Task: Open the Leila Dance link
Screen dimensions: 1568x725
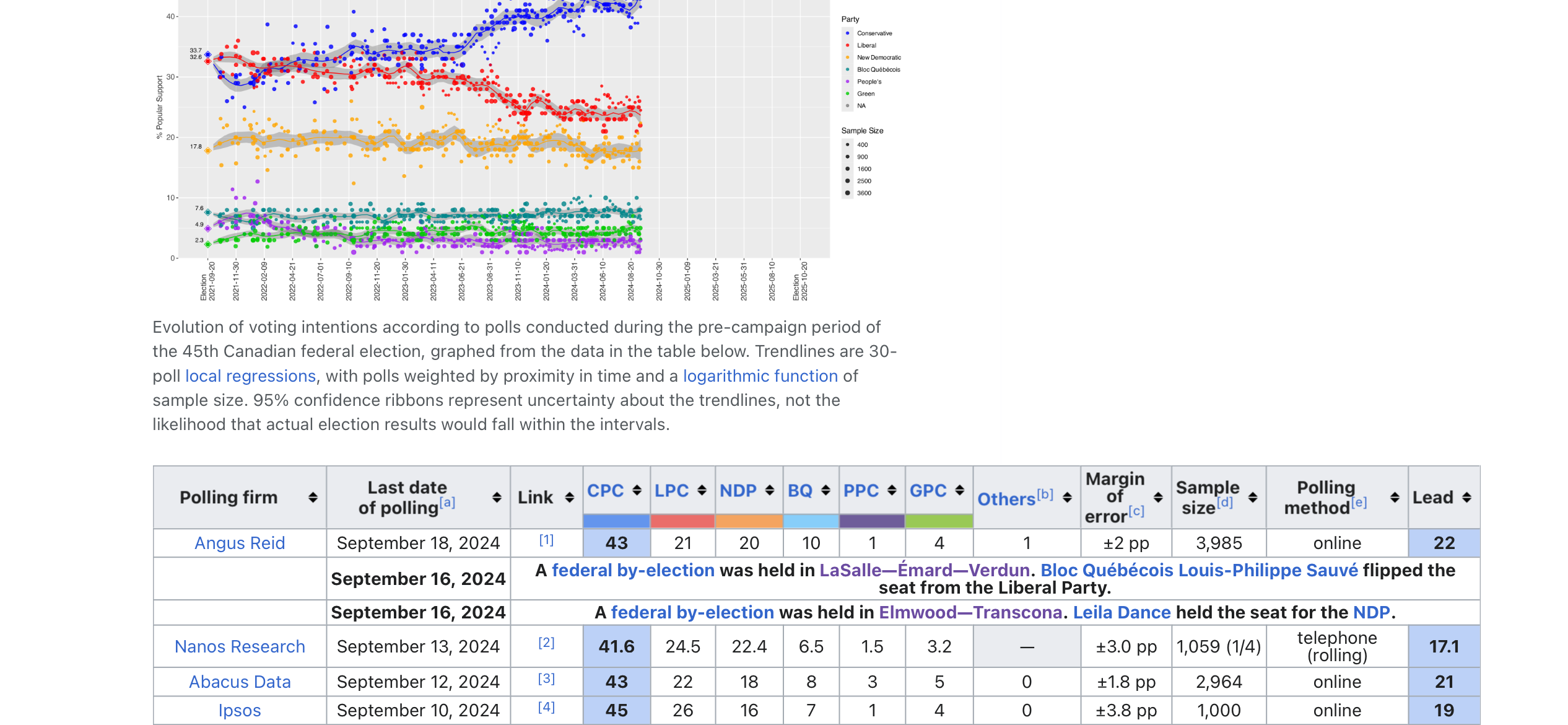Action: coord(1122,613)
